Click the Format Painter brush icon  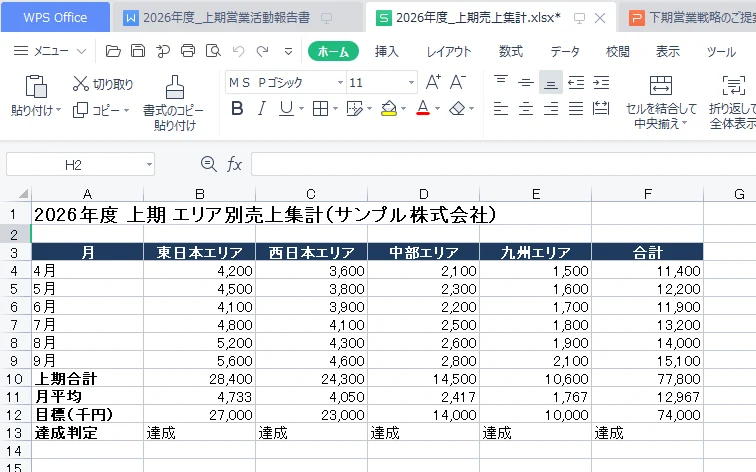coord(175,87)
